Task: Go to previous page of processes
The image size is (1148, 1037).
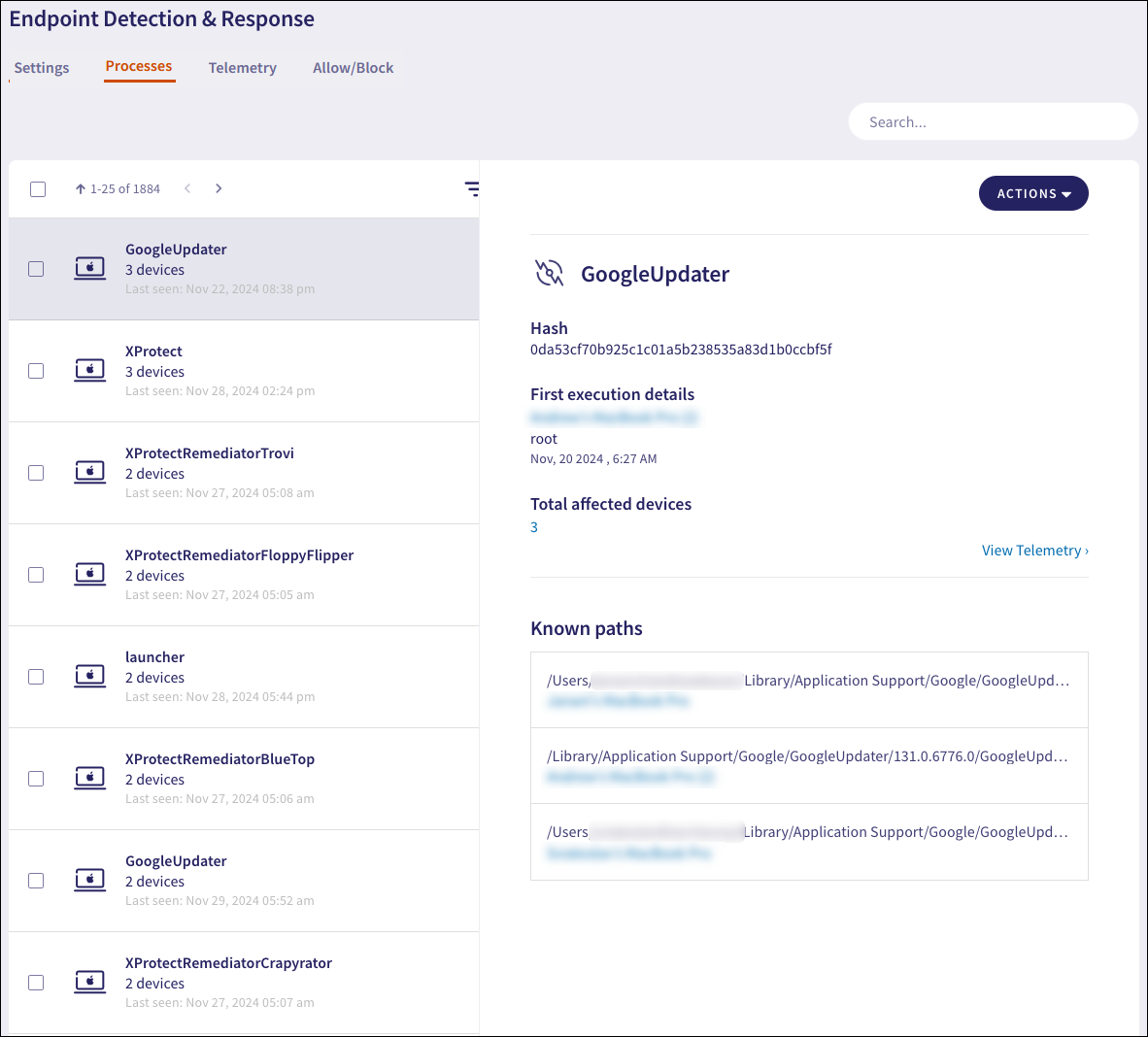Action: (187, 188)
